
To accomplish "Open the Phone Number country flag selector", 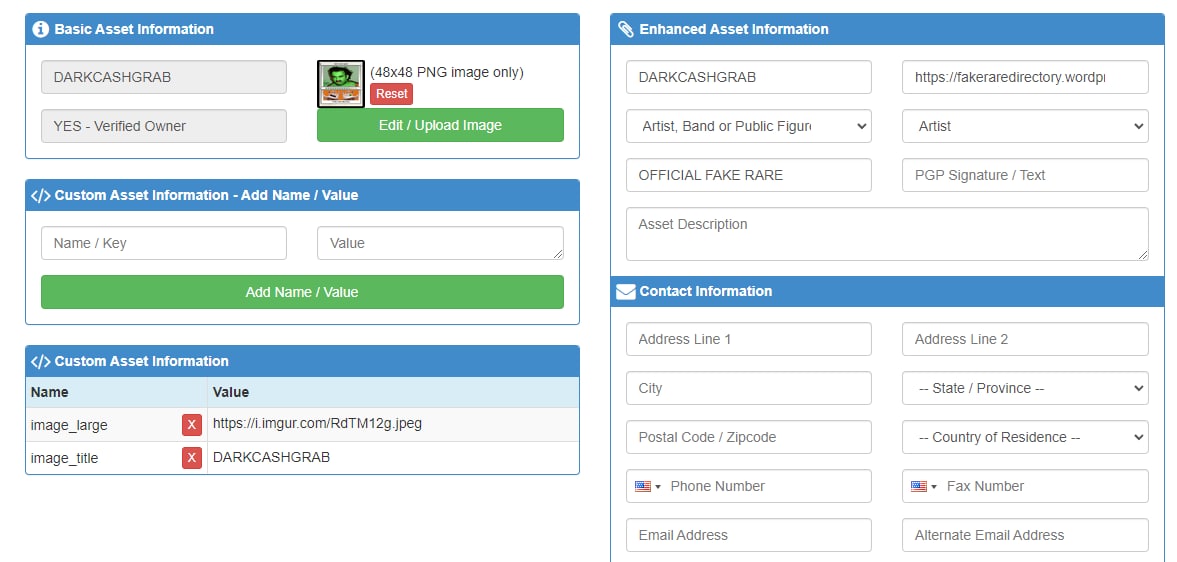I will tap(648, 486).
